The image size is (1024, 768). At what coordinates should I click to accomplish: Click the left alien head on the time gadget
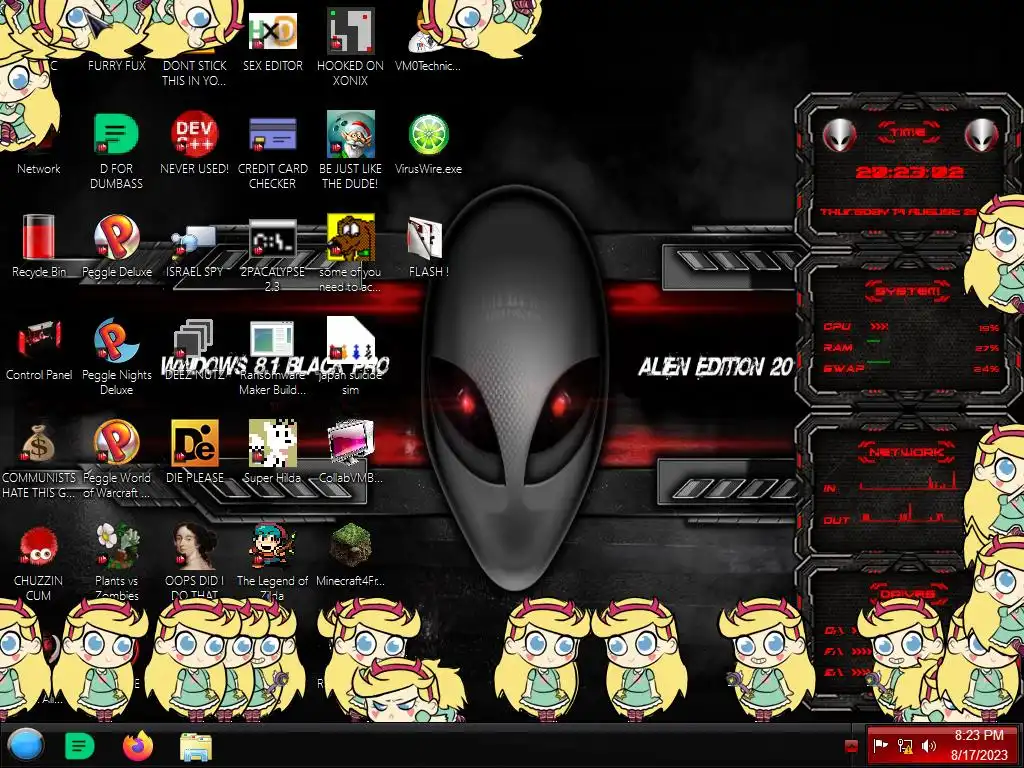pyautogui.click(x=839, y=135)
